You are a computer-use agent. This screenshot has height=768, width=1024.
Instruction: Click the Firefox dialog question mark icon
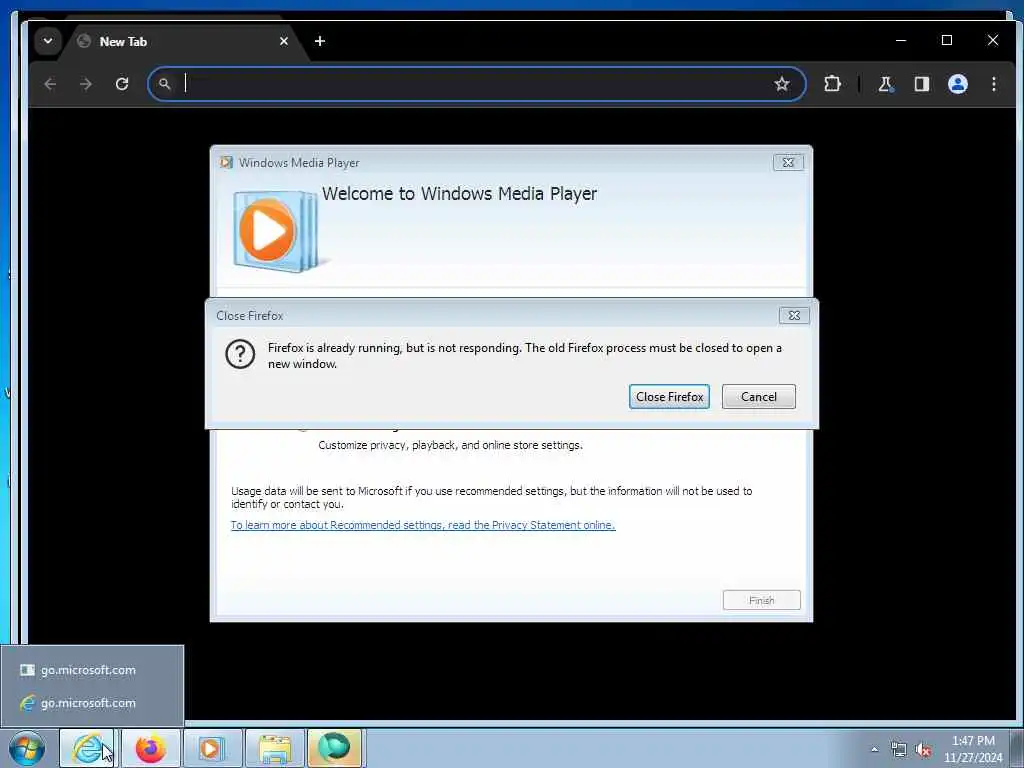click(x=240, y=355)
